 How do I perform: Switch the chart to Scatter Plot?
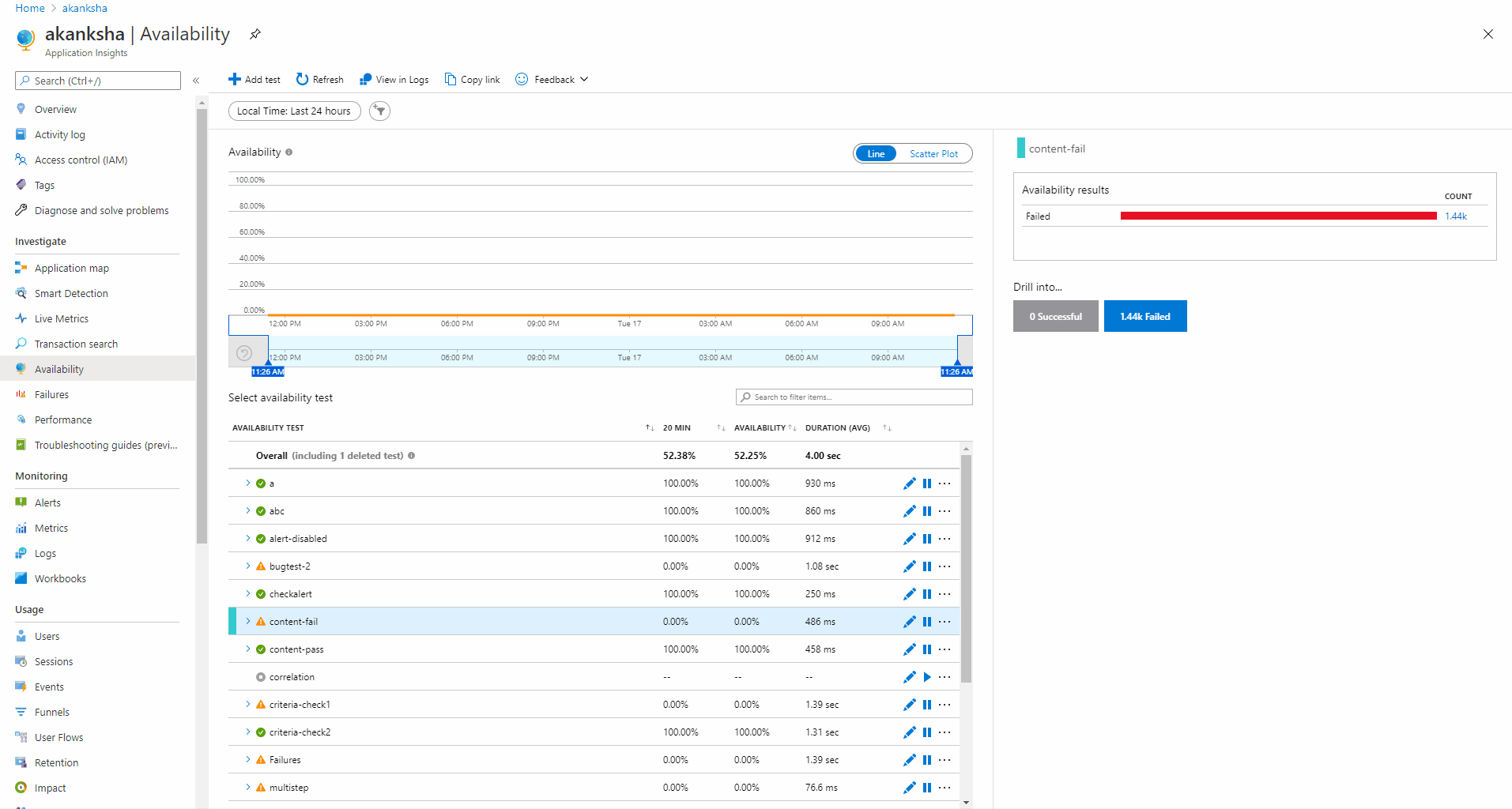point(934,153)
